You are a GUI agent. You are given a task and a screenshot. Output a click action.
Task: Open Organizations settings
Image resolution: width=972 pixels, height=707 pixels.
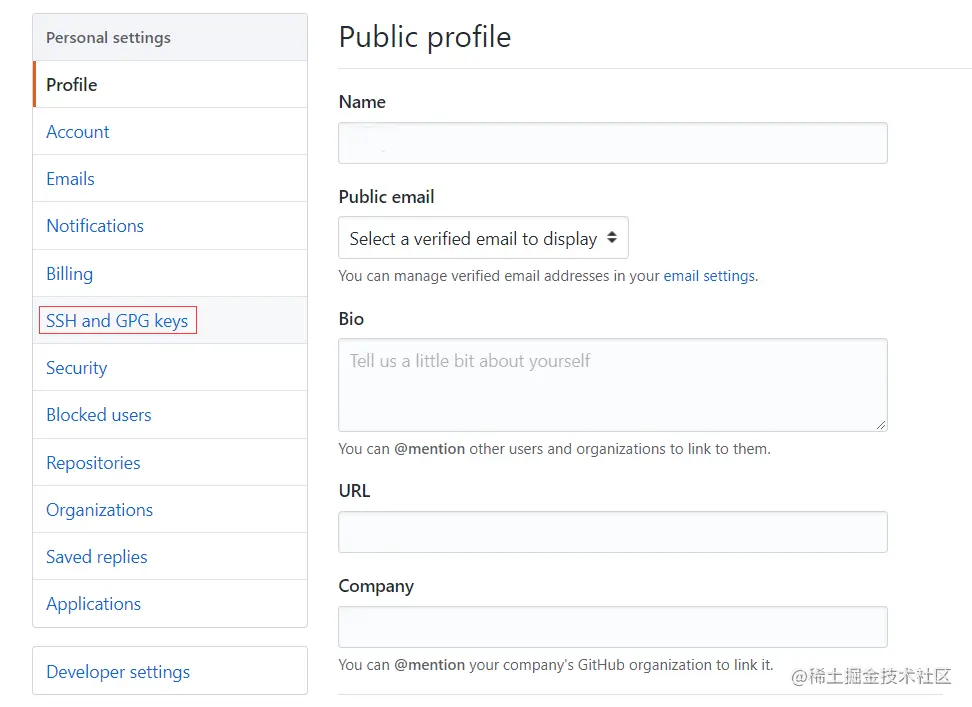tap(99, 510)
